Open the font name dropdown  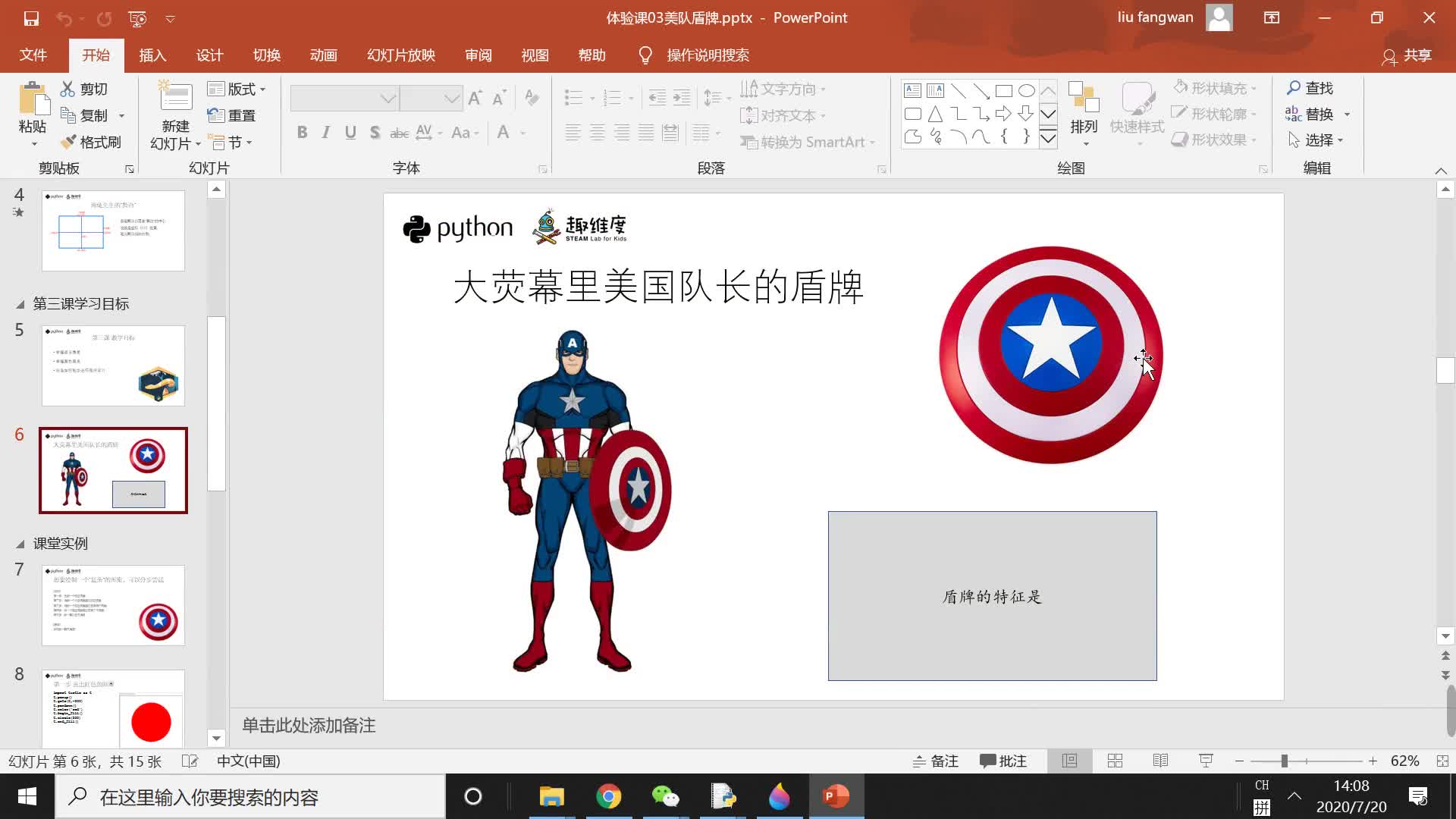[388, 99]
